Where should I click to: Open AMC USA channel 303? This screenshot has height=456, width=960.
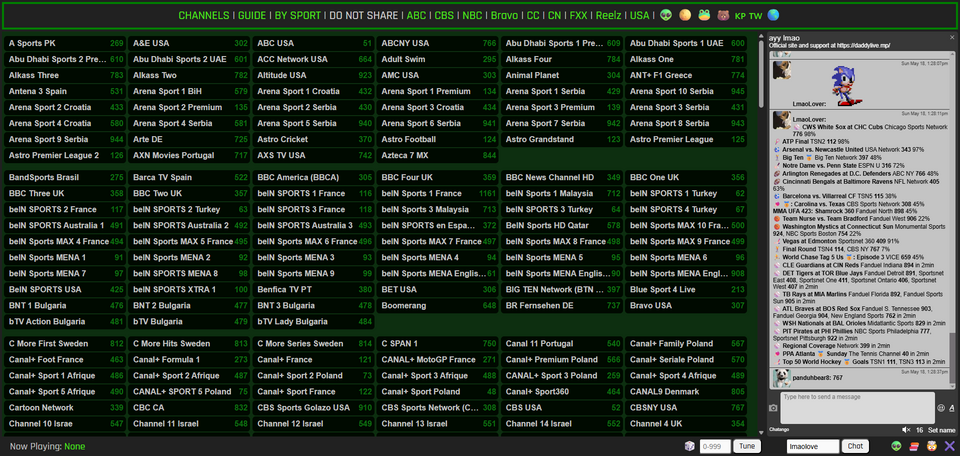pos(438,75)
